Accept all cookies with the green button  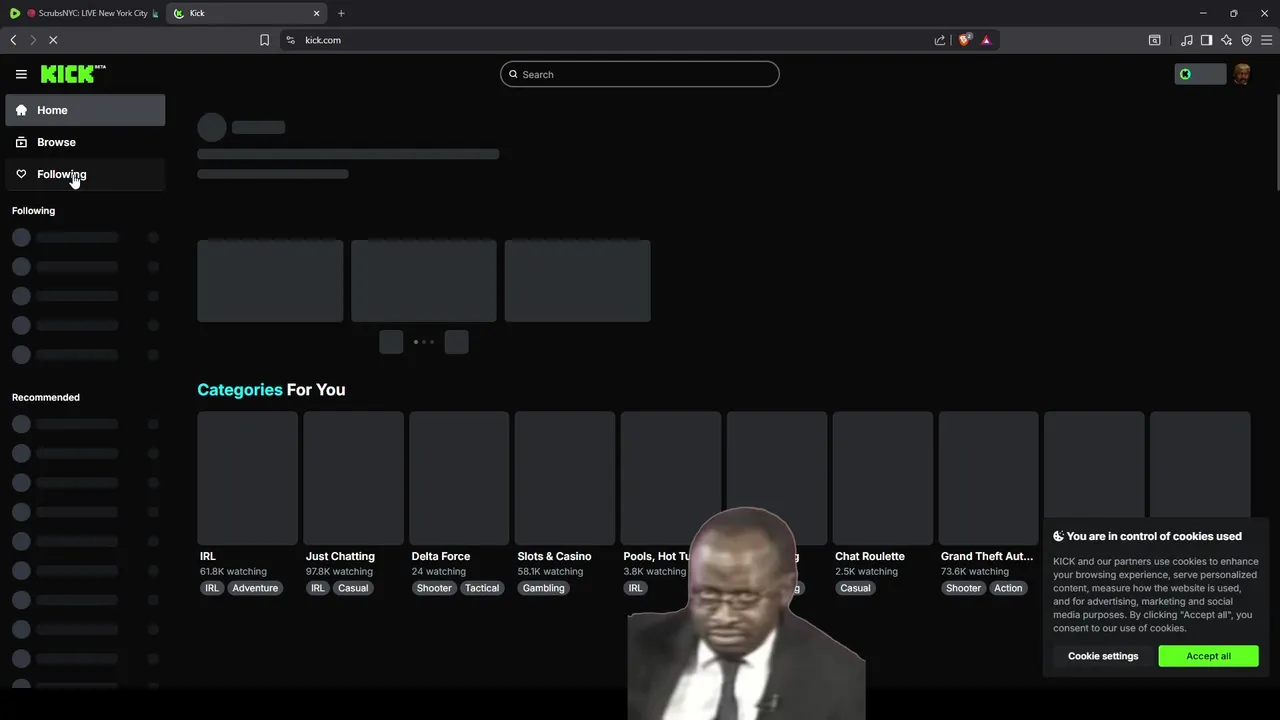[1208, 656]
